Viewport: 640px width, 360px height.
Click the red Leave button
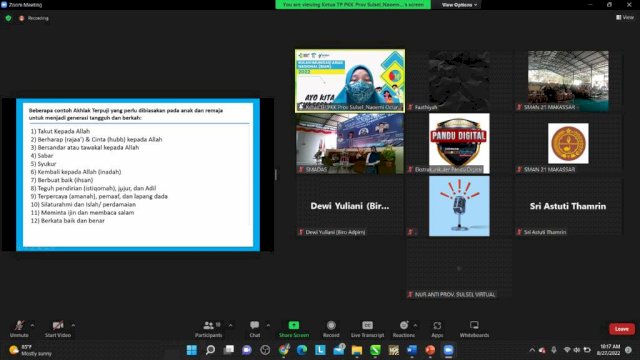coord(622,329)
